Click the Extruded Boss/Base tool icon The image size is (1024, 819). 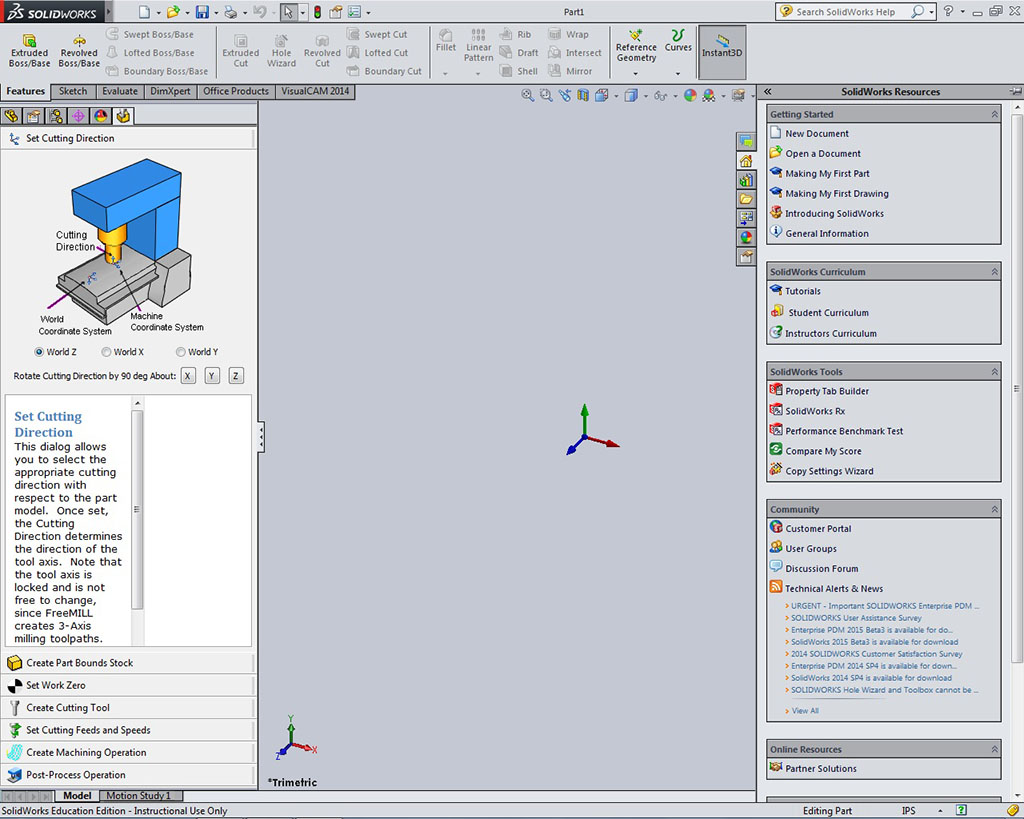29,42
